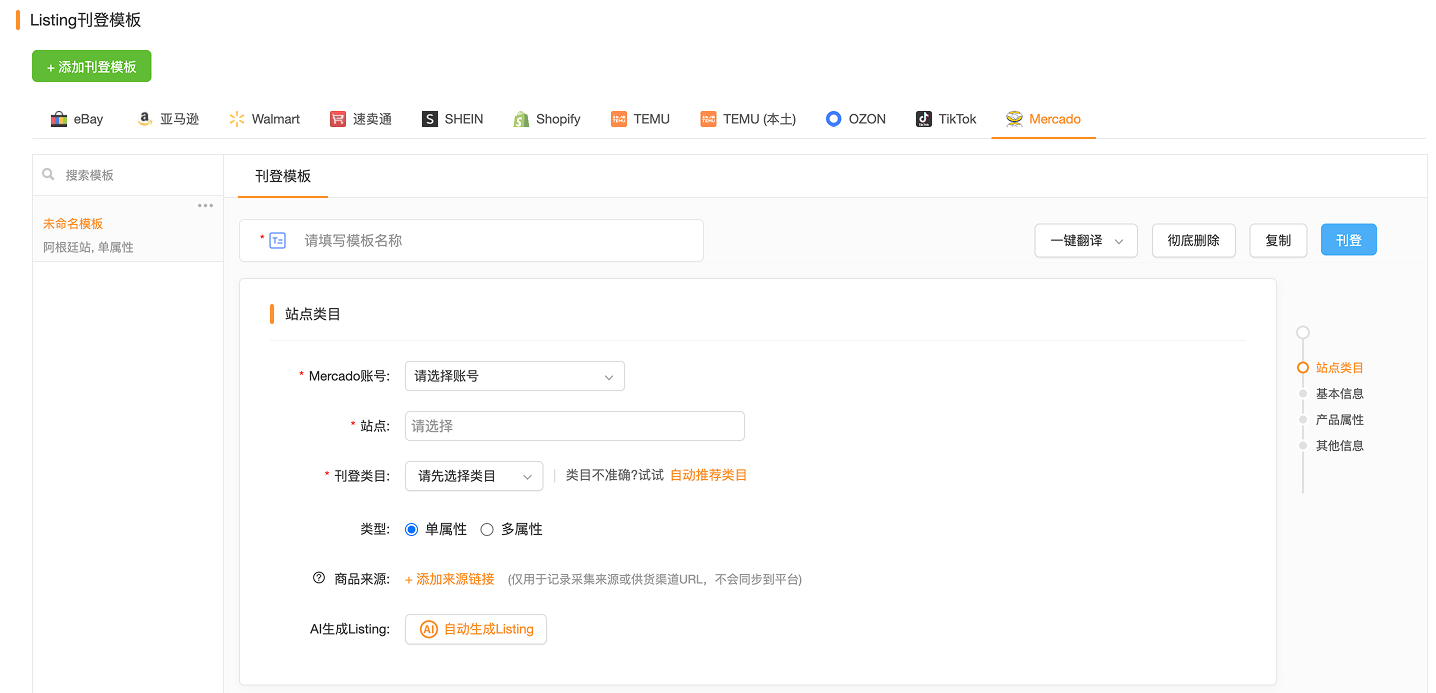Jump to 基本信息 in step navigator
The width and height of the screenshot is (1436, 693).
pyautogui.click(x=1339, y=394)
